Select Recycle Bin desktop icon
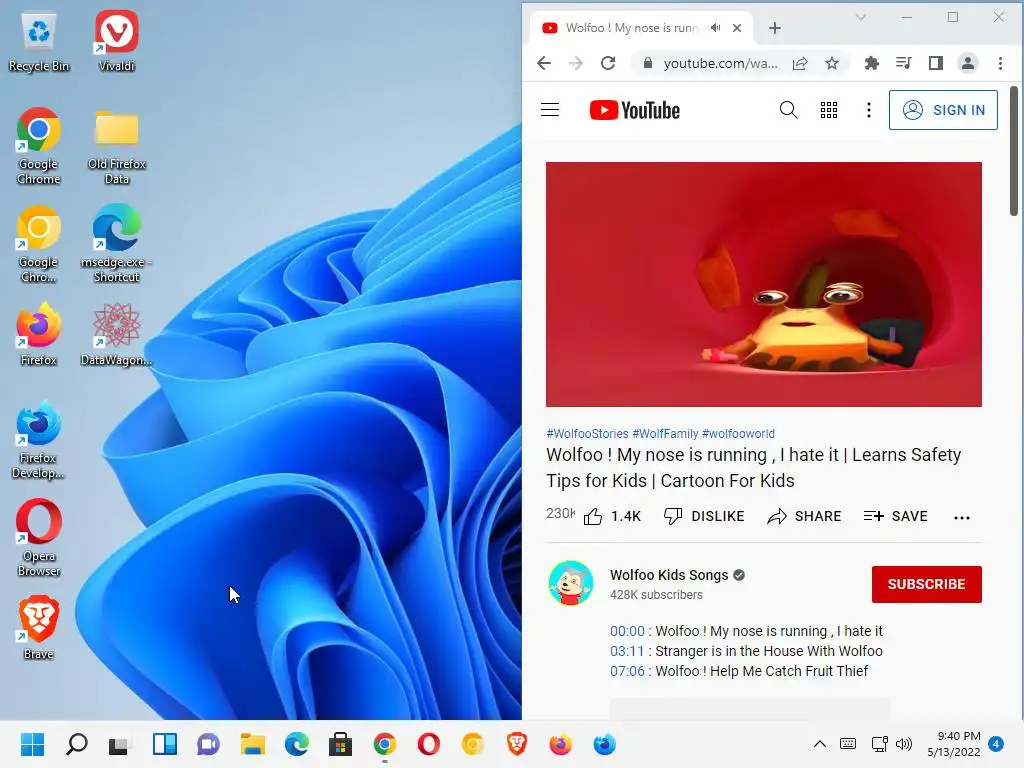This screenshot has height=768, width=1024. click(39, 41)
